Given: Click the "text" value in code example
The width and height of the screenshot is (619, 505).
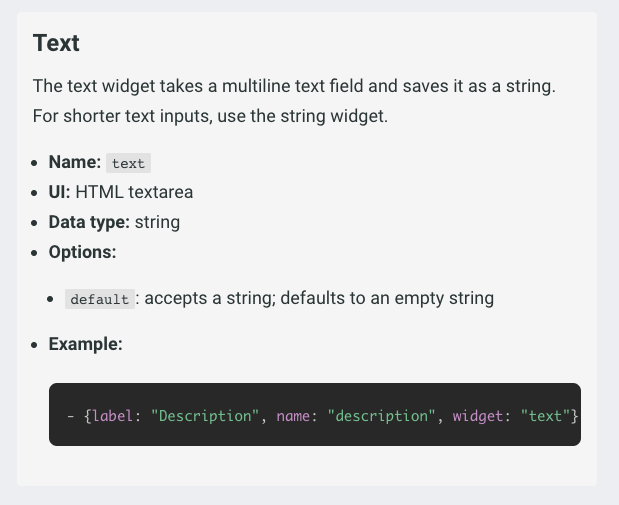Looking at the screenshot, I should (545, 414).
